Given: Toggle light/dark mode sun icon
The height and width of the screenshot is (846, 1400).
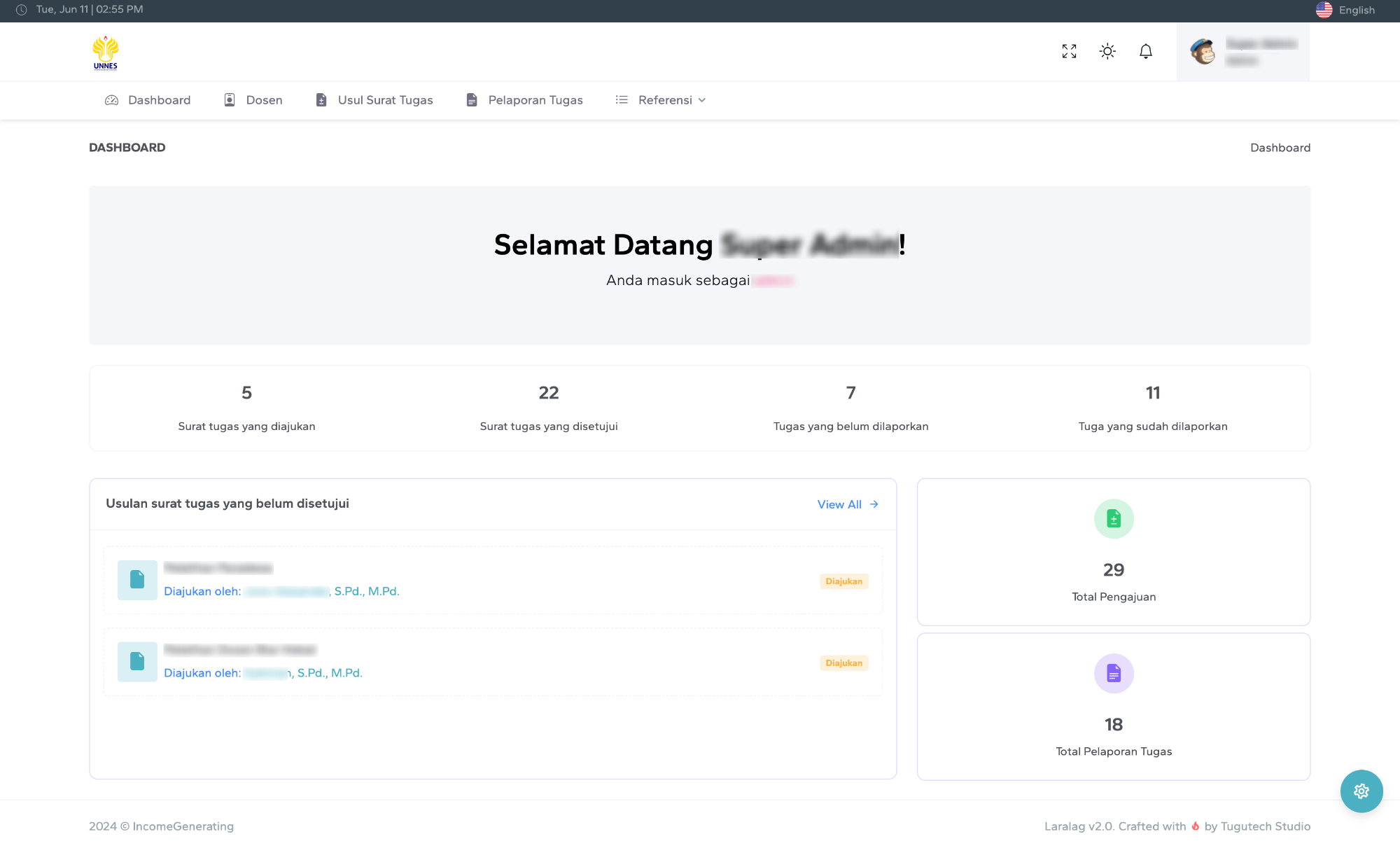Looking at the screenshot, I should tap(1107, 51).
